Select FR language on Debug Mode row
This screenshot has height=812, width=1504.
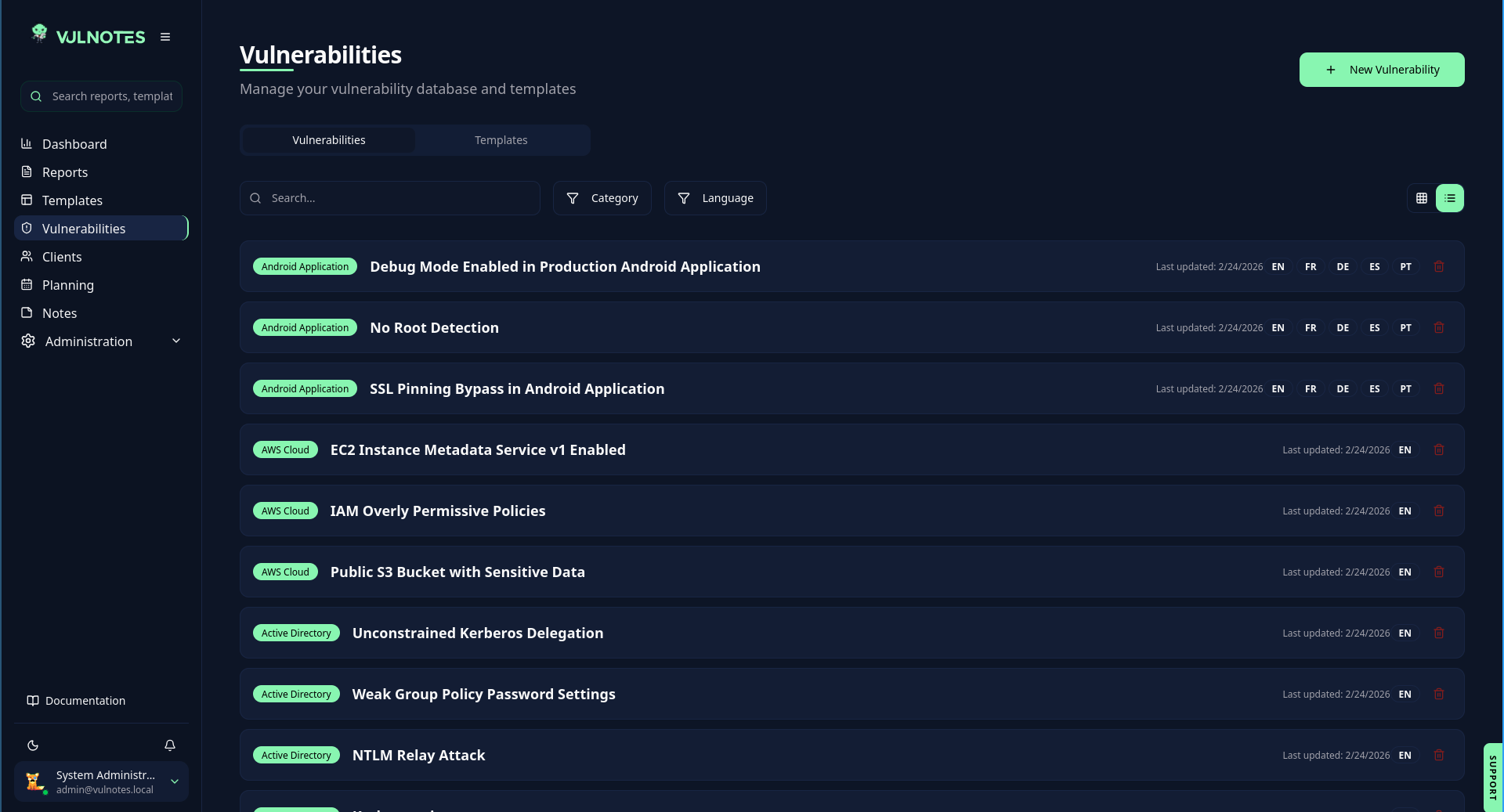pos(1311,267)
